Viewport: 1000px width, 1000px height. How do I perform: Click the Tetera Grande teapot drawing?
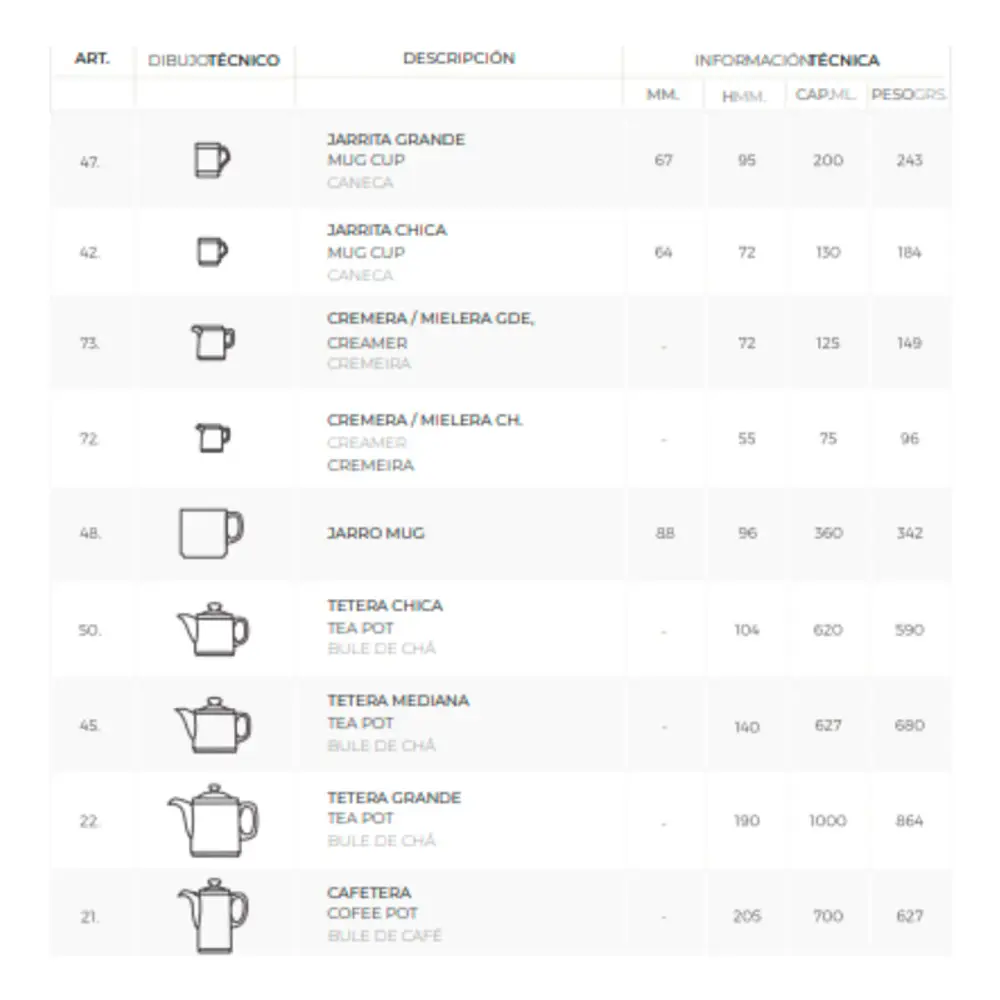click(x=212, y=820)
